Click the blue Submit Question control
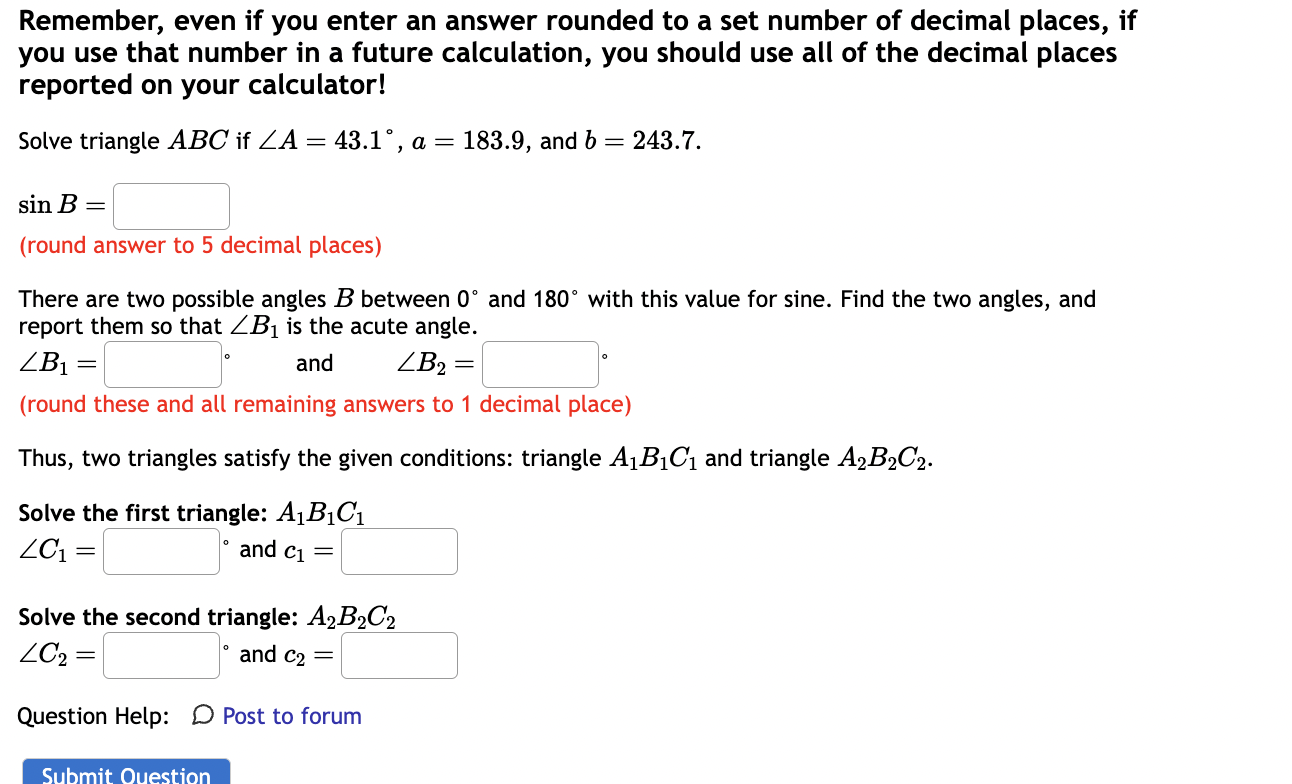 125,773
